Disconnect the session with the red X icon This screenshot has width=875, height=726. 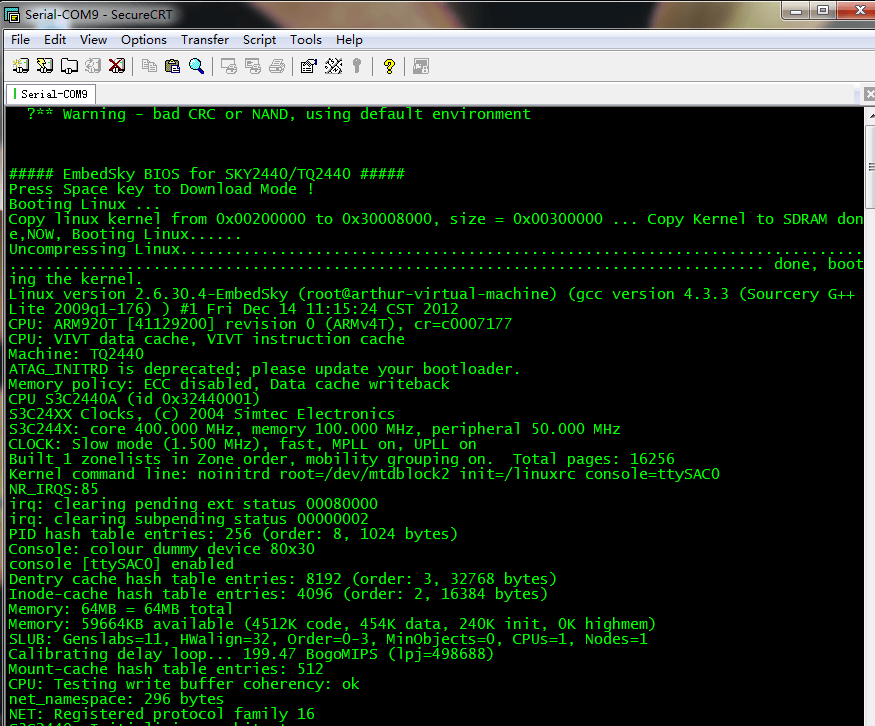point(117,66)
